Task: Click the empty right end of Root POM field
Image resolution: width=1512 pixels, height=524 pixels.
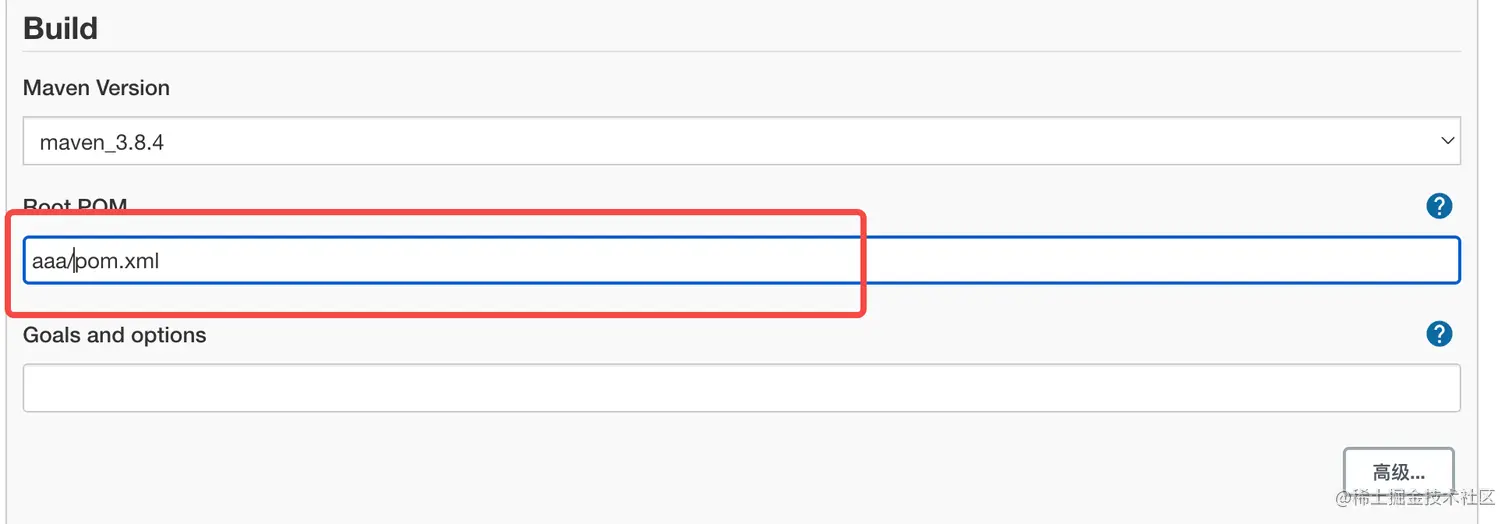Action: coord(1300,261)
